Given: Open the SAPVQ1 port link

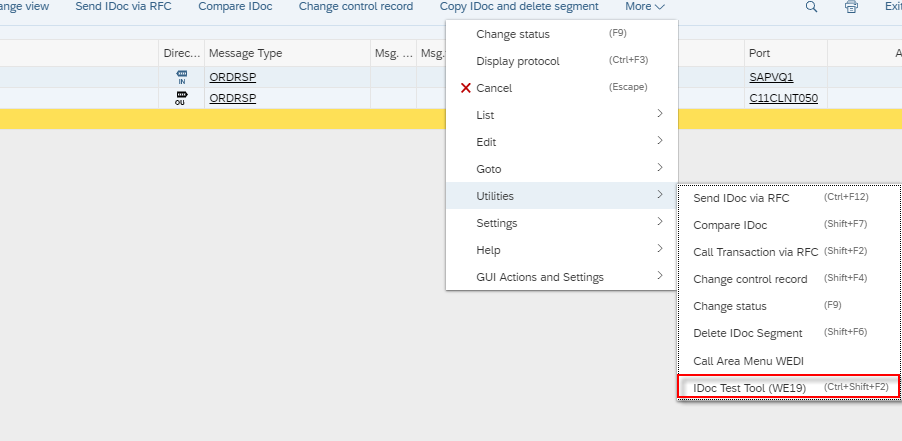Looking at the screenshot, I should 771,77.
